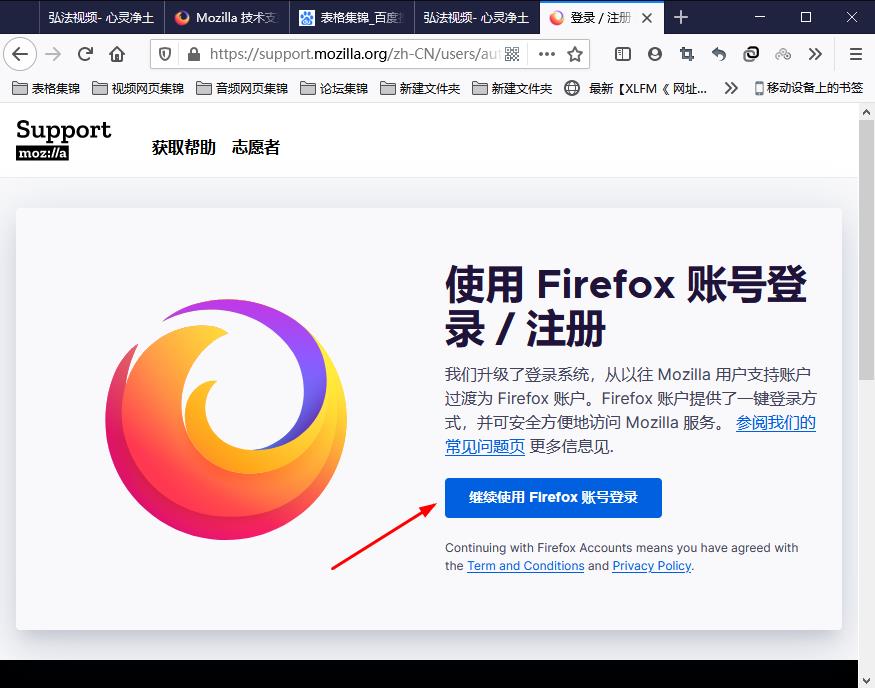875x688 pixels.
Task: Open the Term and Conditions link
Action: pos(526,566)
